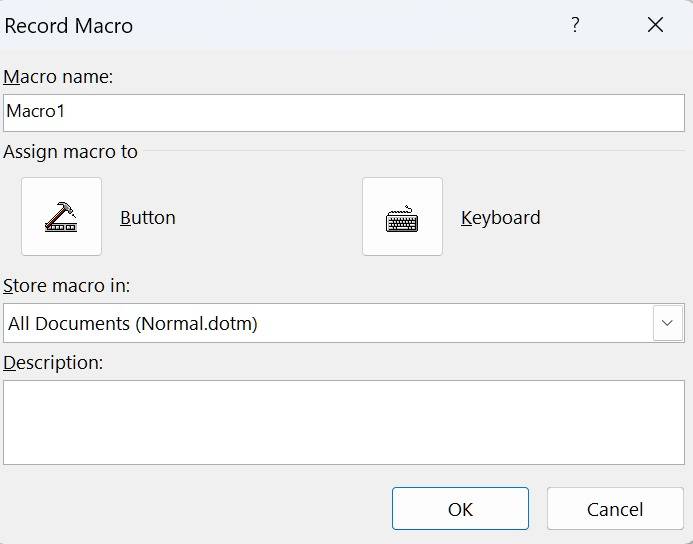
Task: Click the Macro name label
Action: 58,76
